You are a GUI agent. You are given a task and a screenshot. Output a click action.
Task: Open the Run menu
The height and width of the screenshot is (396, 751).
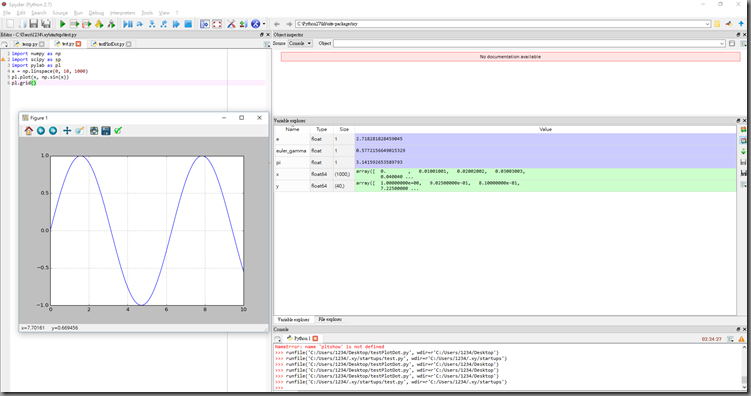tap(79, 13)
